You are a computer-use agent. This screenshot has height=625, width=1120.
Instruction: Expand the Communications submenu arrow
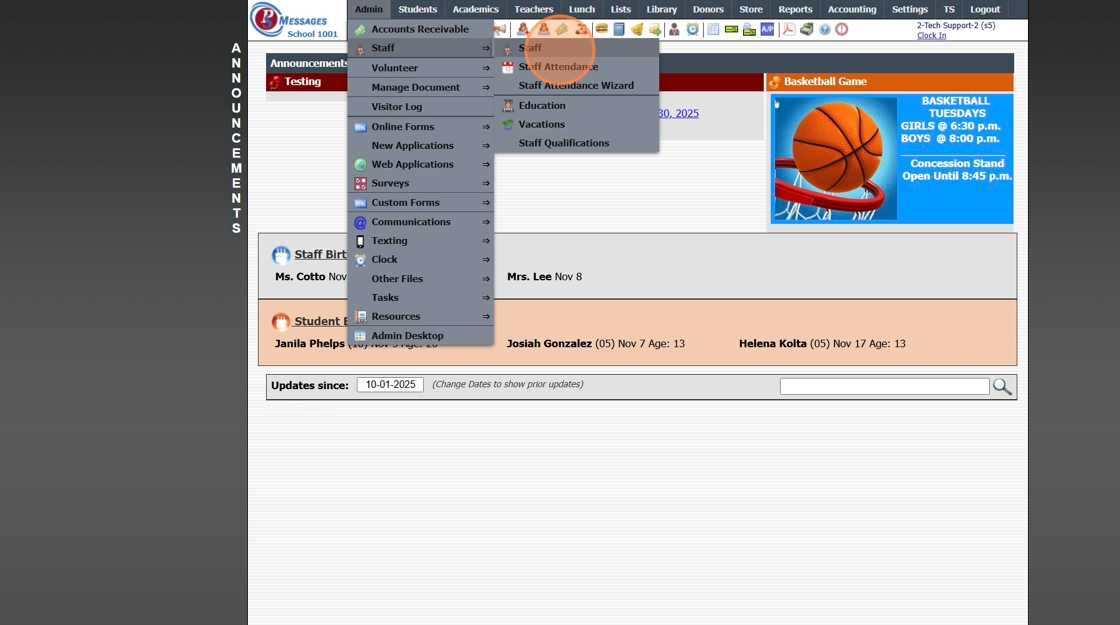[486, 222]
